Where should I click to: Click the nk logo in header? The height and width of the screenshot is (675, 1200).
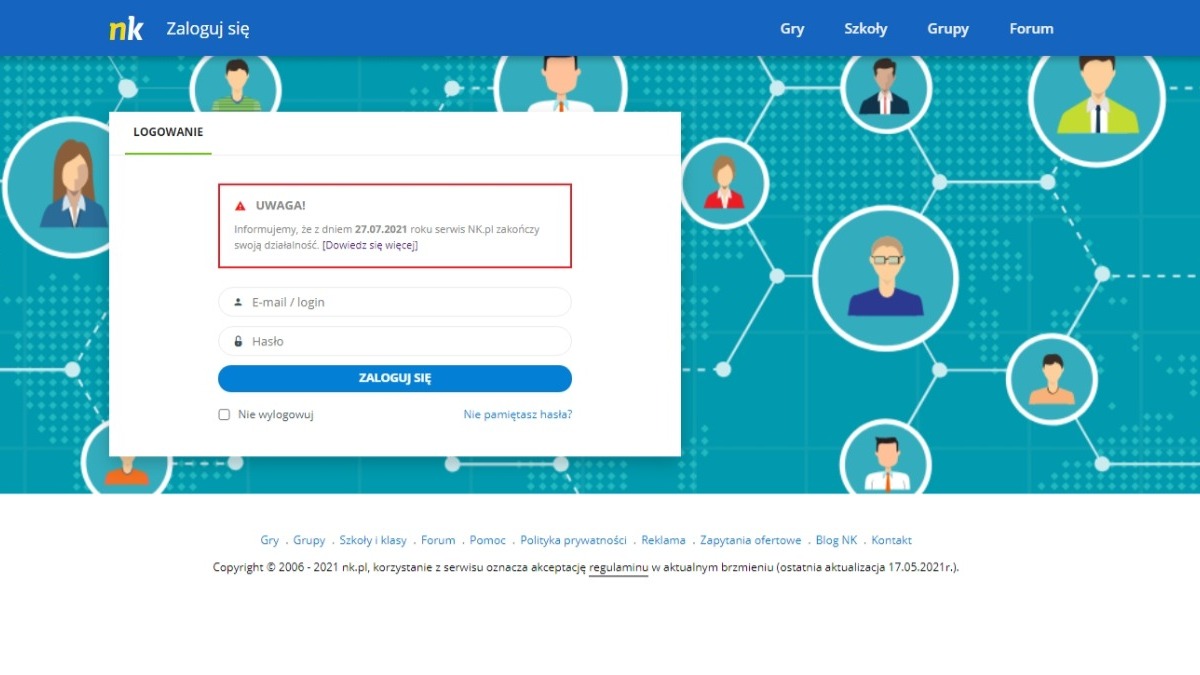coord(126,29)
